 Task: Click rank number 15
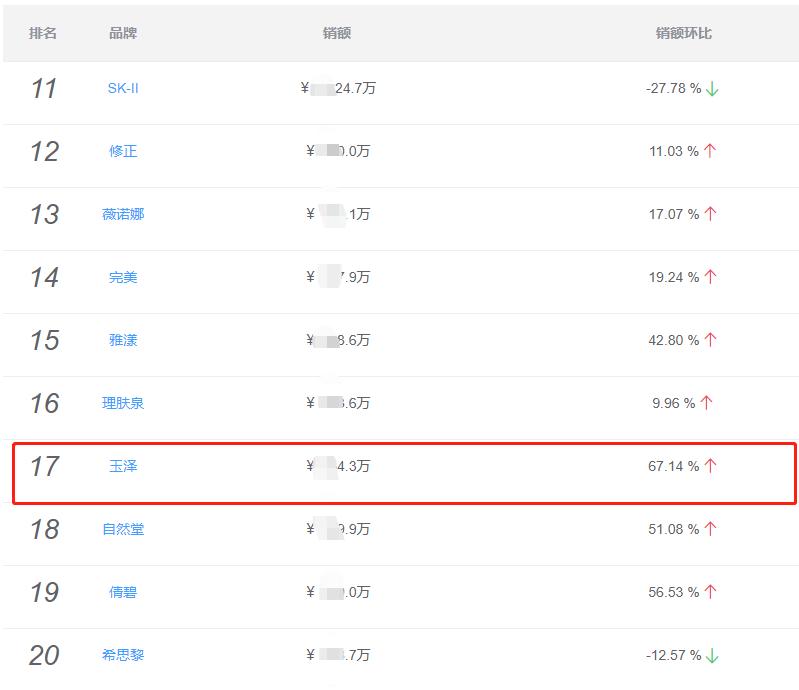pos(44,340)
